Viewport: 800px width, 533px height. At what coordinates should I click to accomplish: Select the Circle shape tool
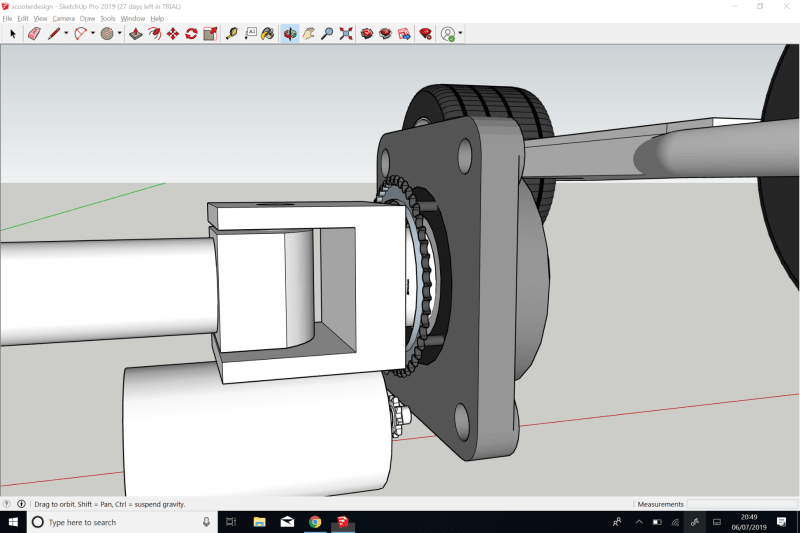107,34
